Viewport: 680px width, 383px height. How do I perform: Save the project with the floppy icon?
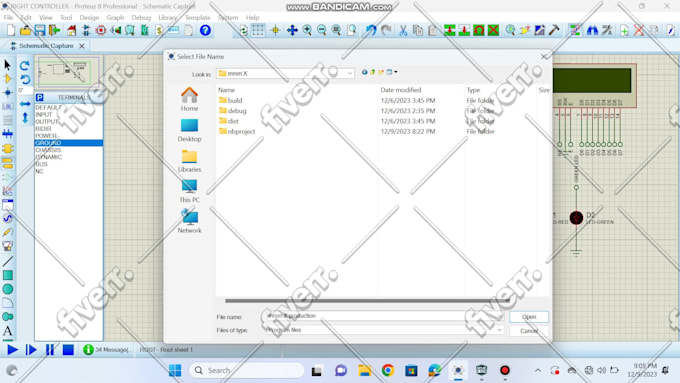(x=40, y=30)
